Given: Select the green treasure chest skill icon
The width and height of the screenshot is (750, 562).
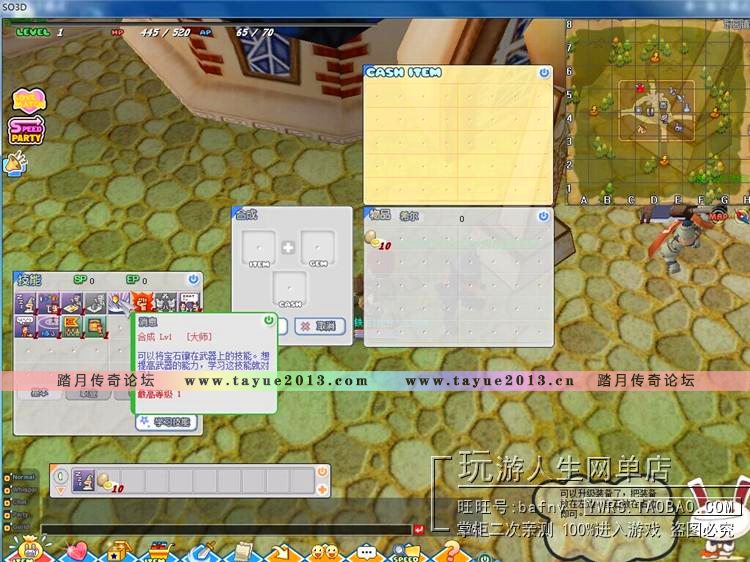Looking at the screenshot, I should pos(95,327).
